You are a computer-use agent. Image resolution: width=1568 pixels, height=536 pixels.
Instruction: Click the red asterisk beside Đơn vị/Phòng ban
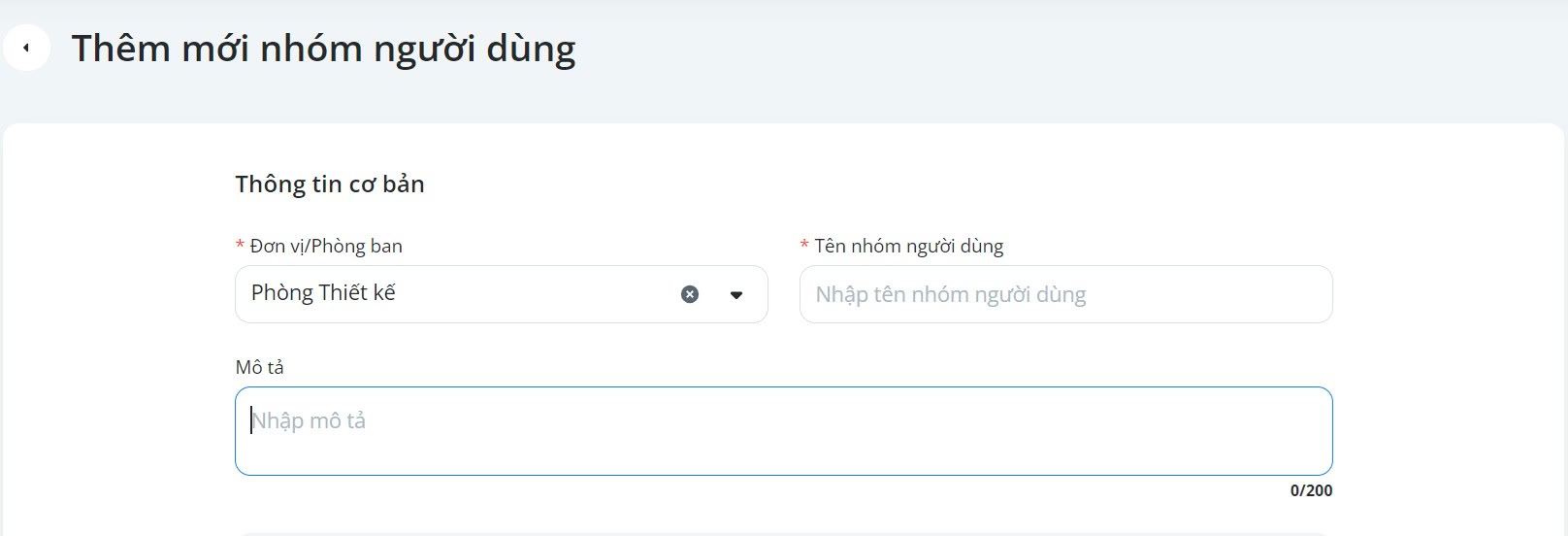tap(240, 247)
